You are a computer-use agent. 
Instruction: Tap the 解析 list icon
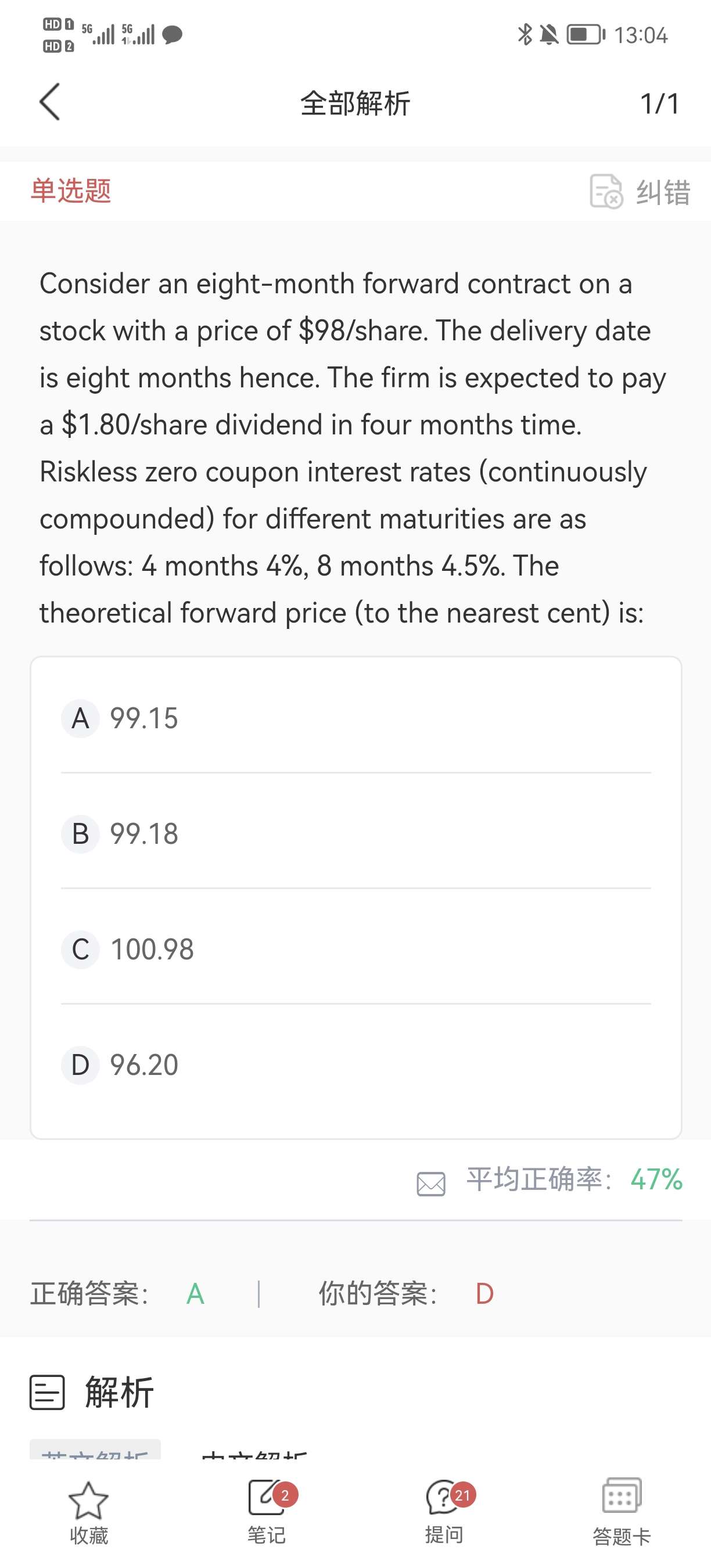47,1393
